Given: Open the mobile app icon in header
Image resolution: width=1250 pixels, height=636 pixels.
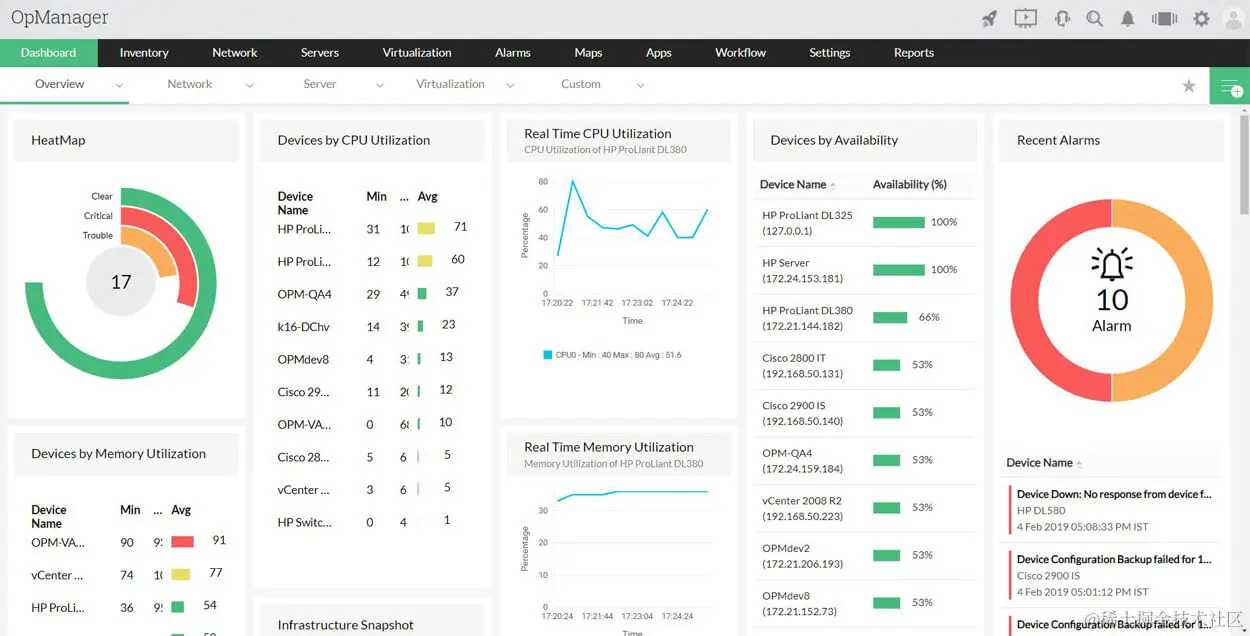Looking at the screenshot, I should [x=1163, y=17].
